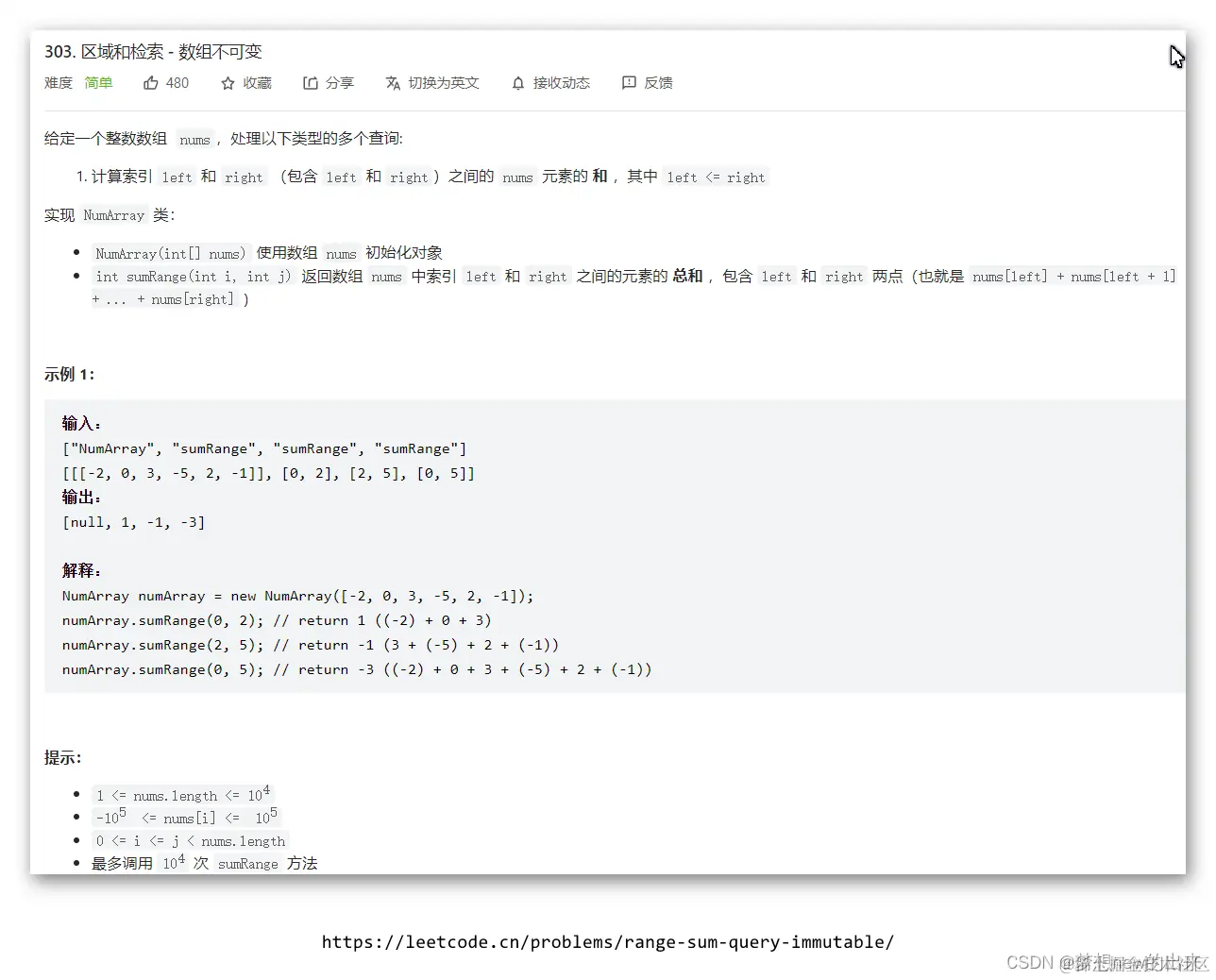
Task: Click the text NumArray(int[] nums)
Action: point(170,253)
